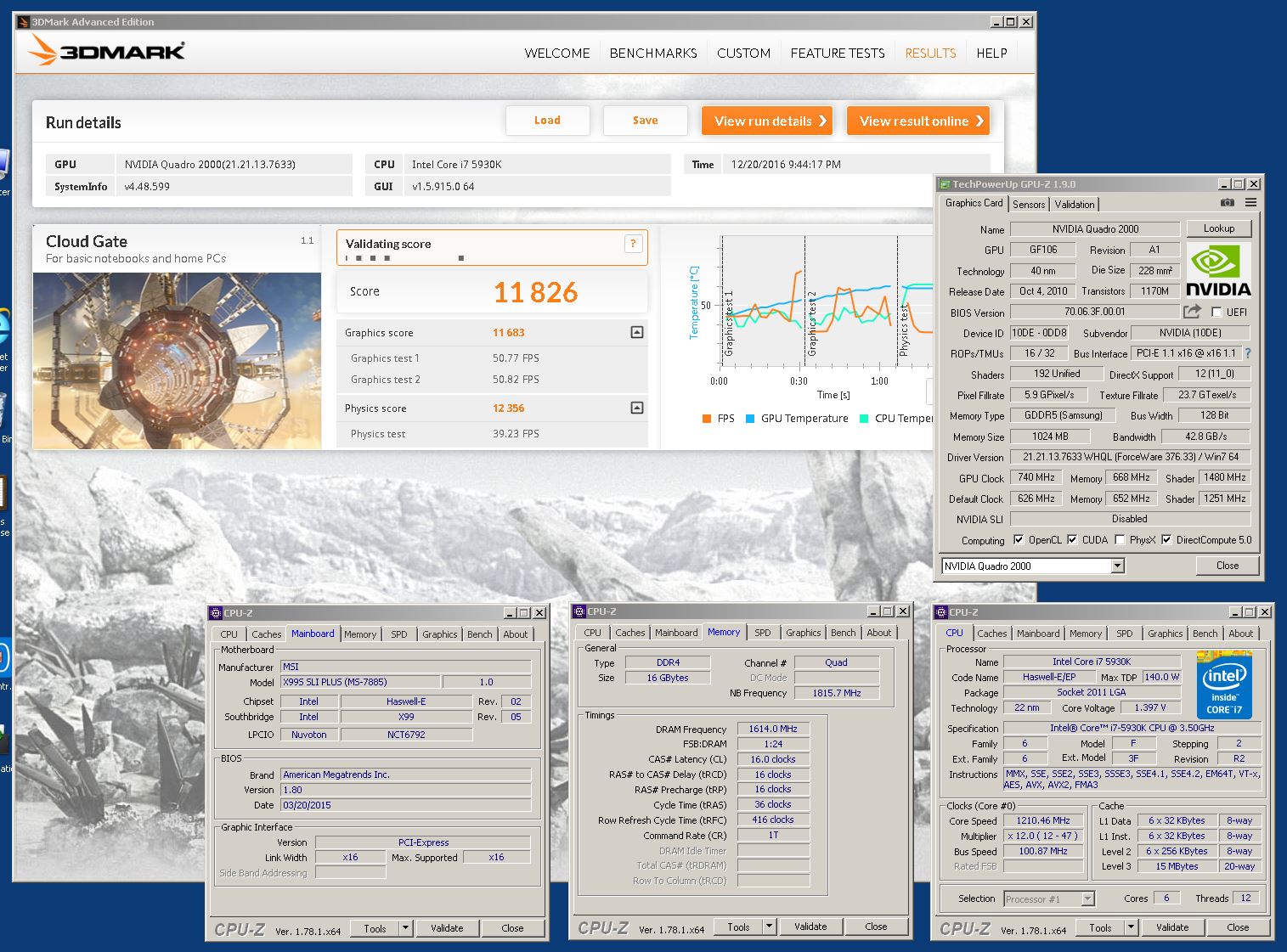
Task: Open the Graphics tab in the Mainboard CPU-Z window
Action: [x=440, y=634]
